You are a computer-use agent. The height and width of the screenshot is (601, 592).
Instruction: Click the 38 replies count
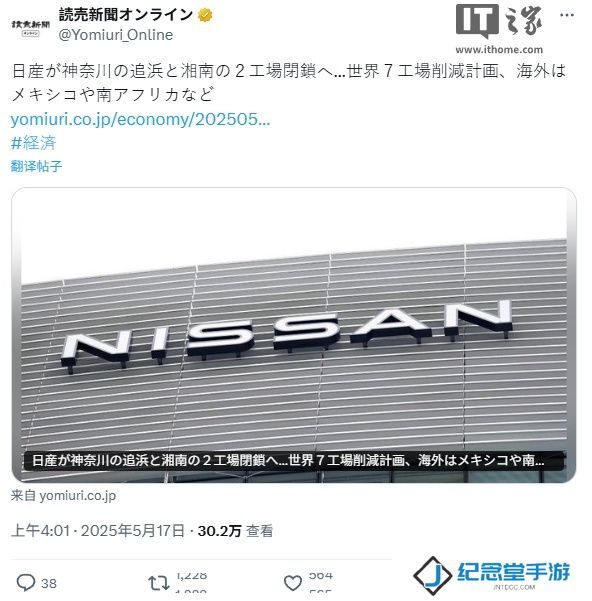49,583
